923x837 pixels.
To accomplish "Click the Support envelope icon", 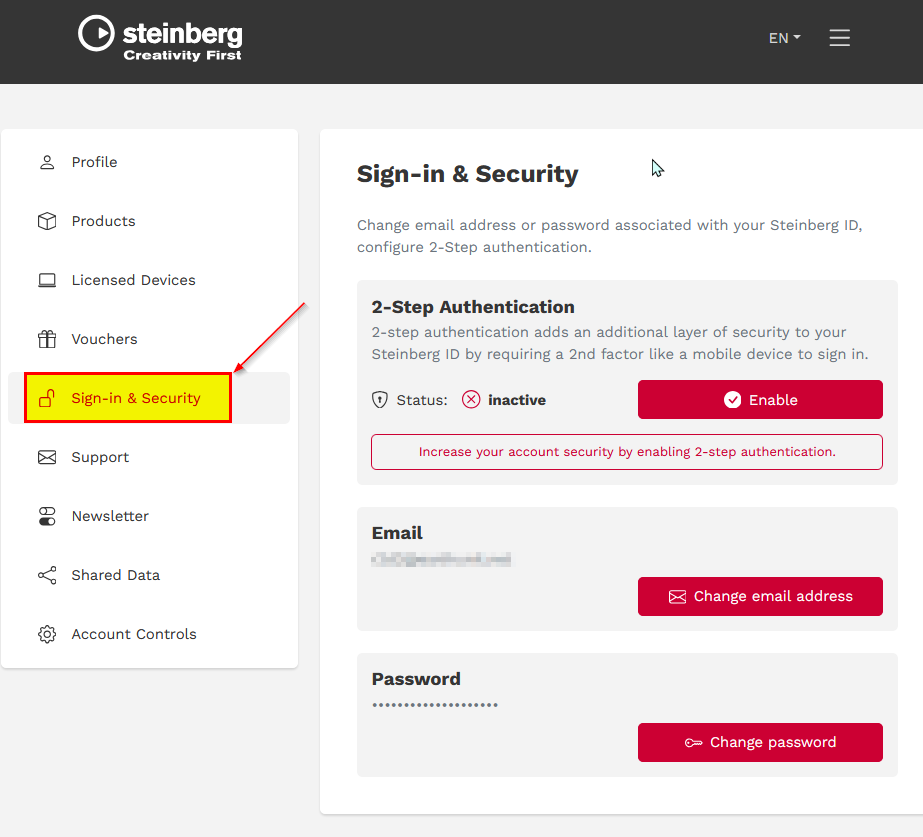I will pyautogui.click(x=47, y=457).
